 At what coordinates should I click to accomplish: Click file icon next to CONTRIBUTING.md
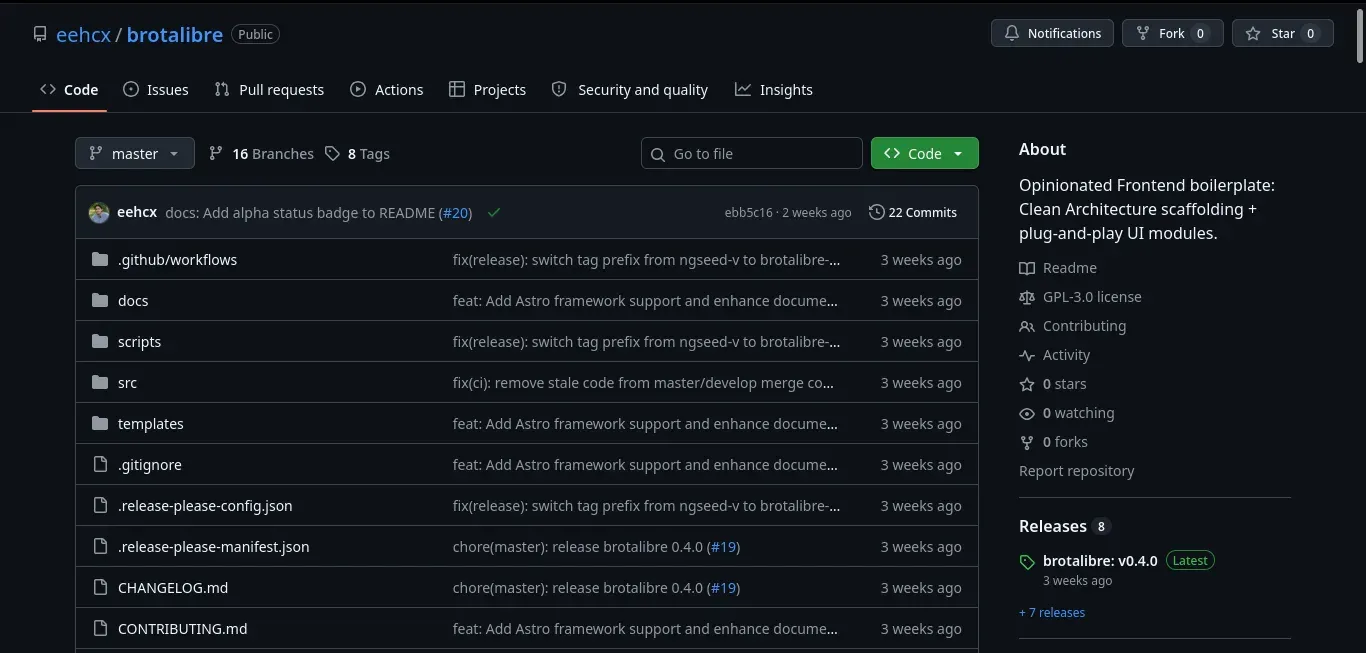point(100,628)
